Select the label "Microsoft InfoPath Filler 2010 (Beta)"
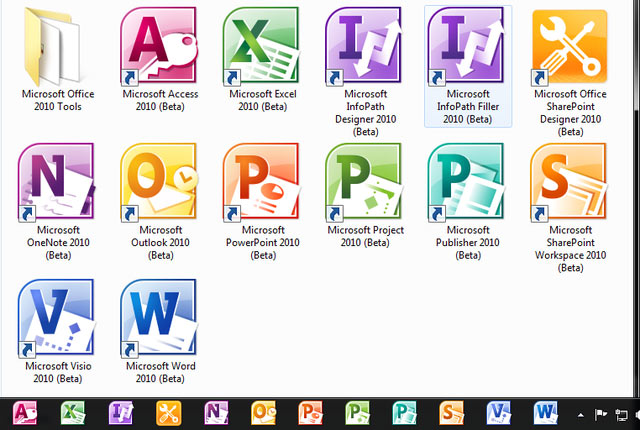This screenshot has height=430, width=640. click(x=468, y=106)
